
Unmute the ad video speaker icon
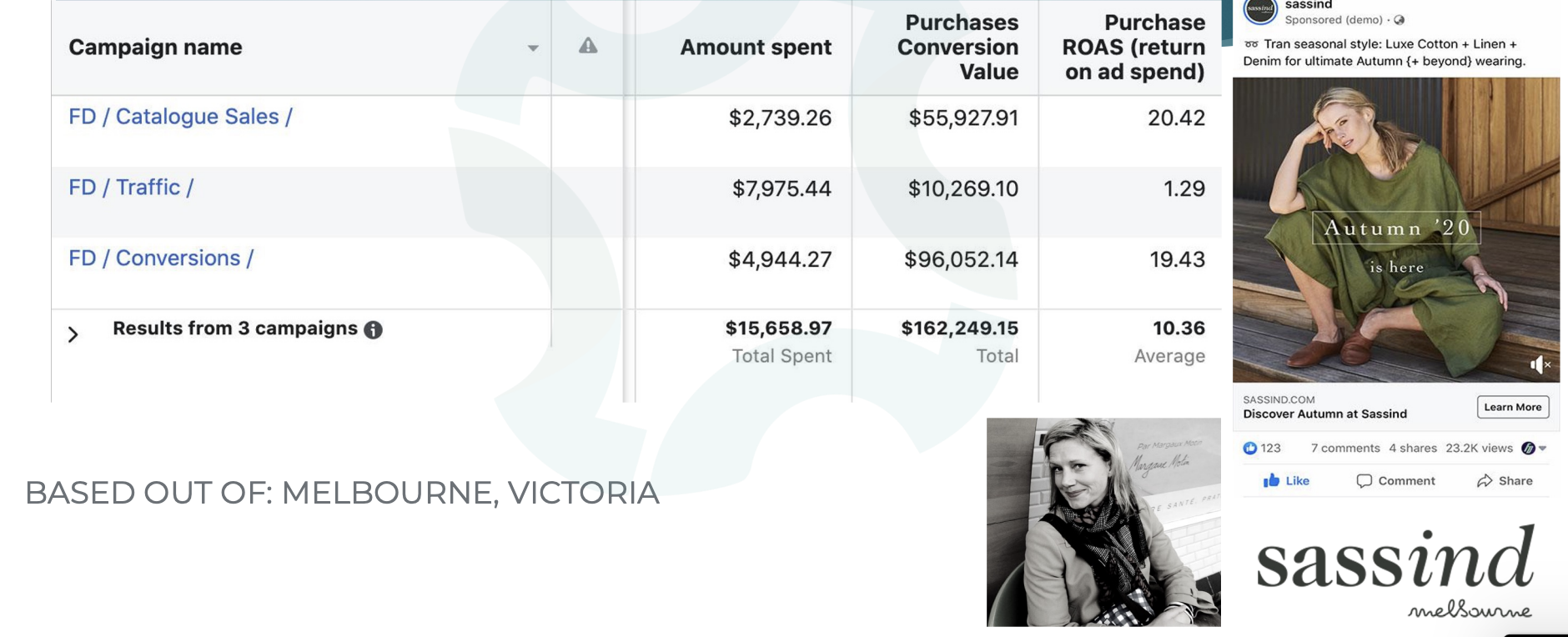[x=1540, y=364]
